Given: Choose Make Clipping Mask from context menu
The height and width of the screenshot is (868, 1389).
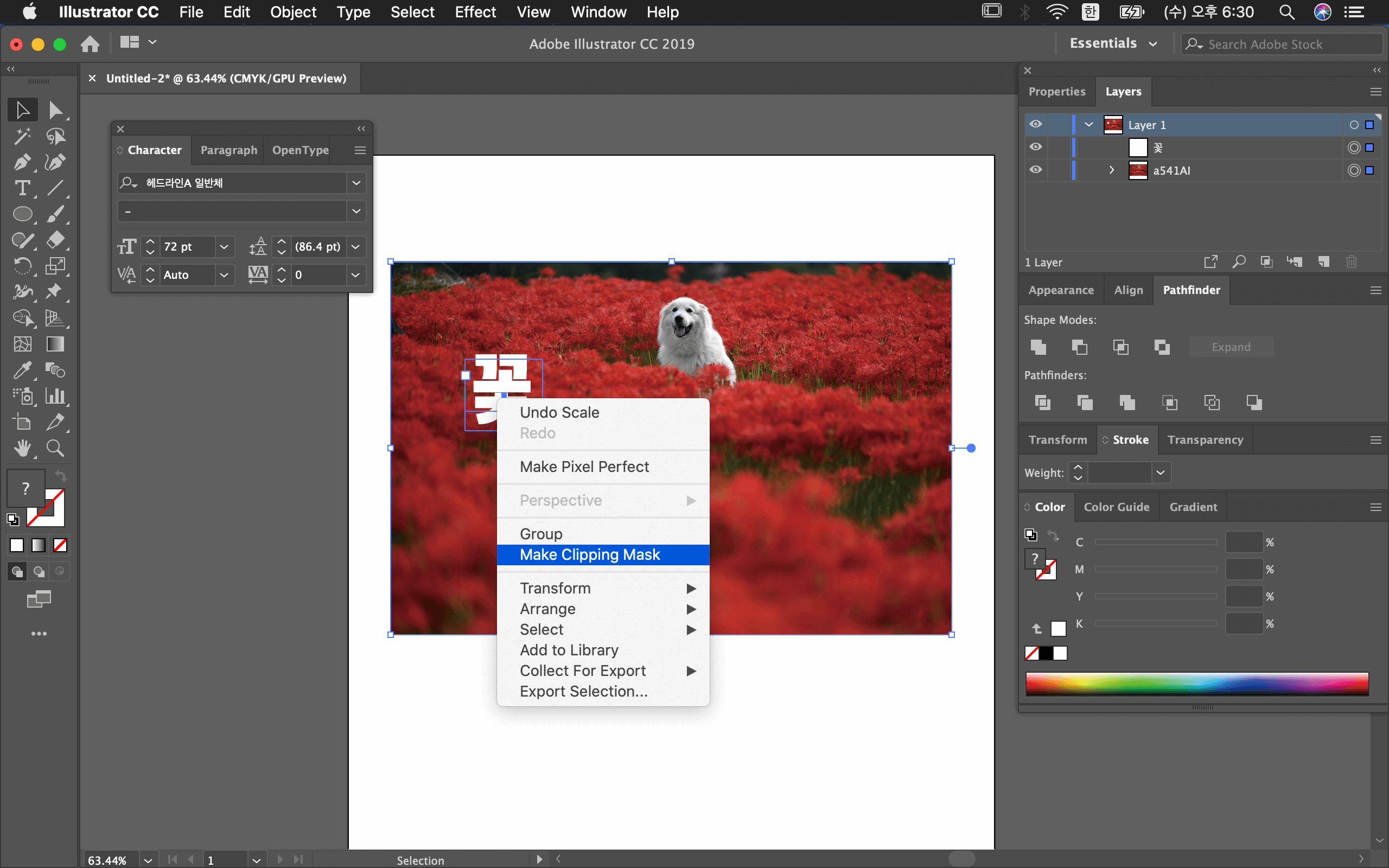Looking at the screenshot, I should [589, 554].
